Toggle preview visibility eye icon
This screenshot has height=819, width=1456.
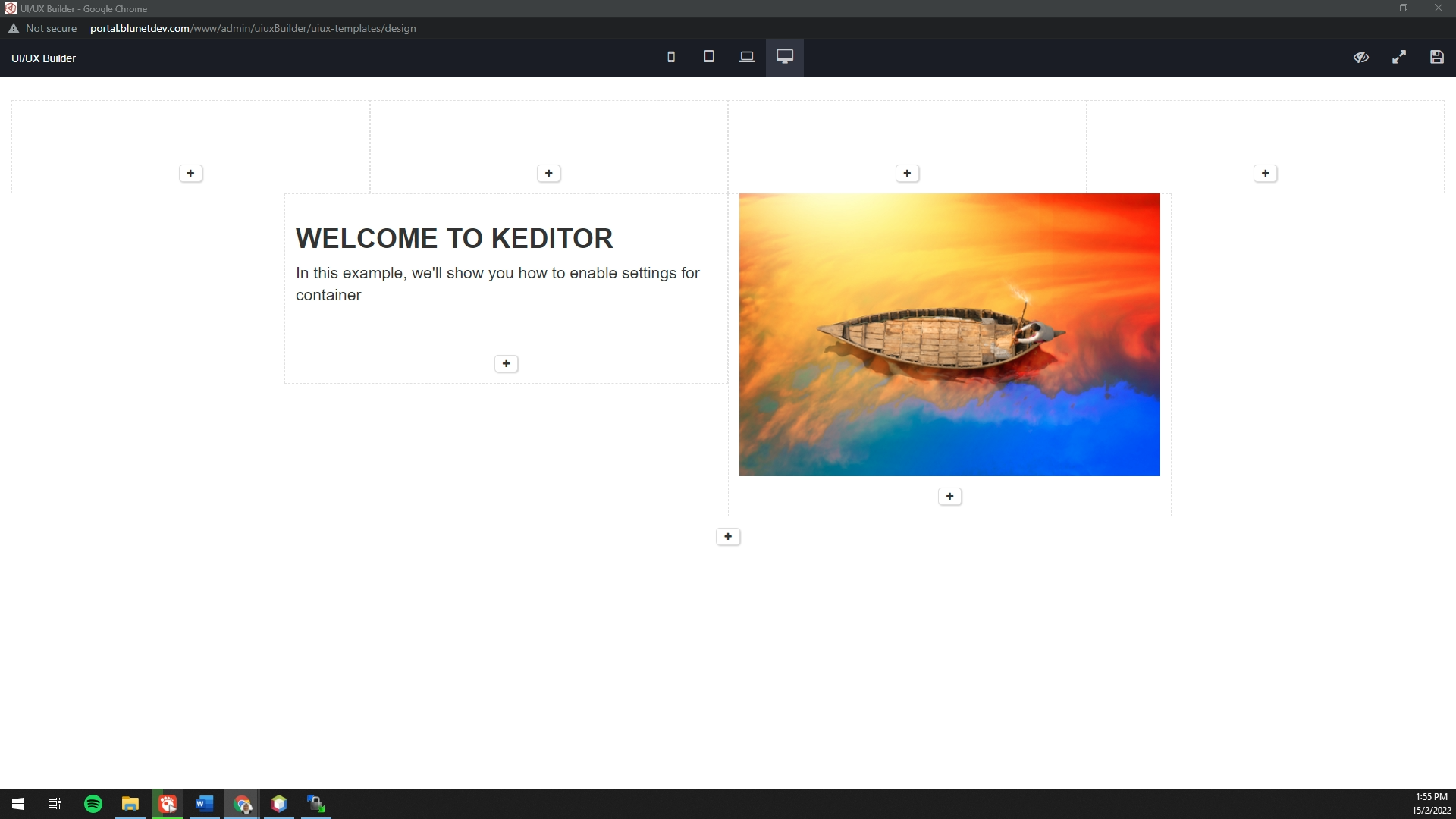(x=1361, y=58)
